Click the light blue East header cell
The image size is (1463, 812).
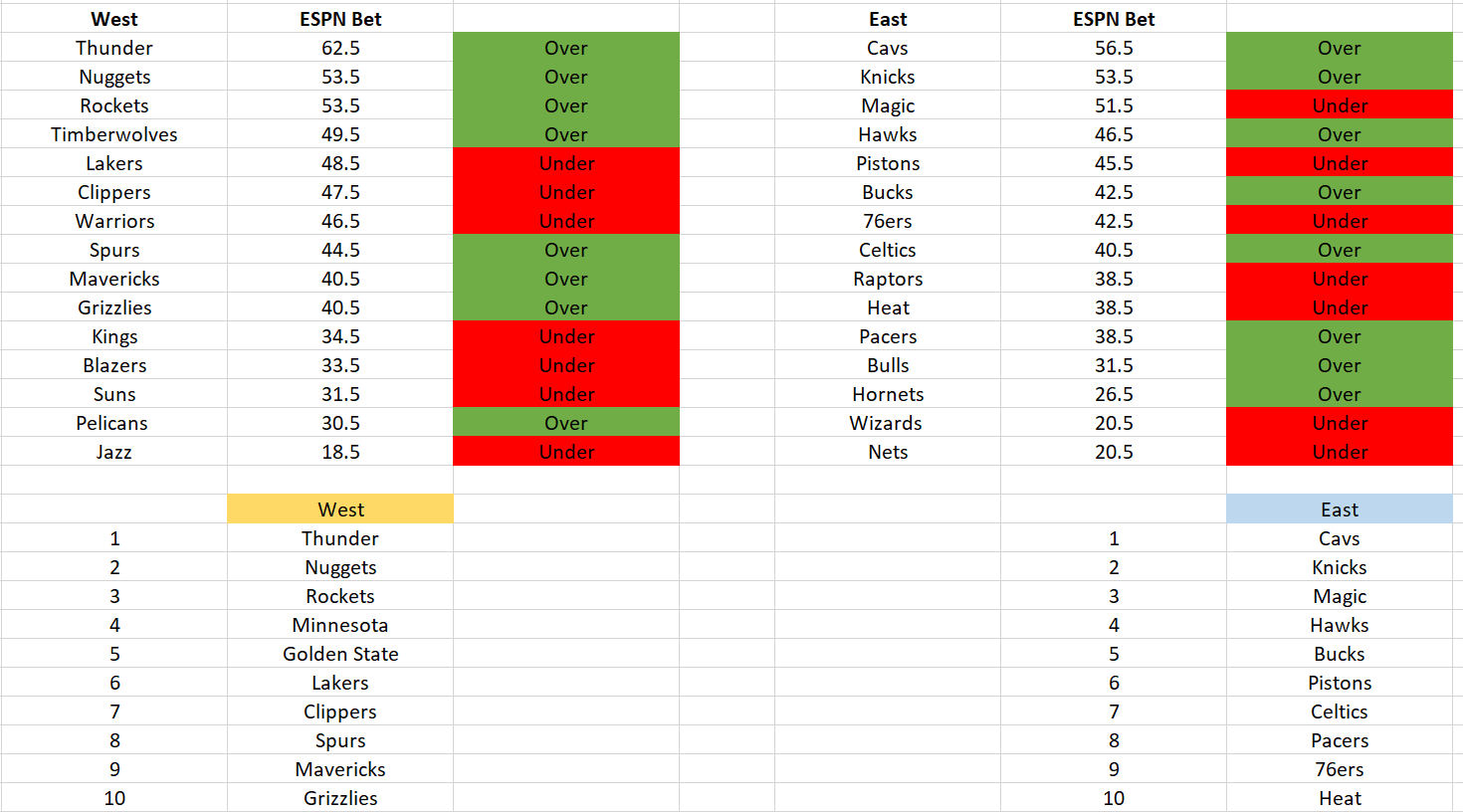[x=1339, y=509]
